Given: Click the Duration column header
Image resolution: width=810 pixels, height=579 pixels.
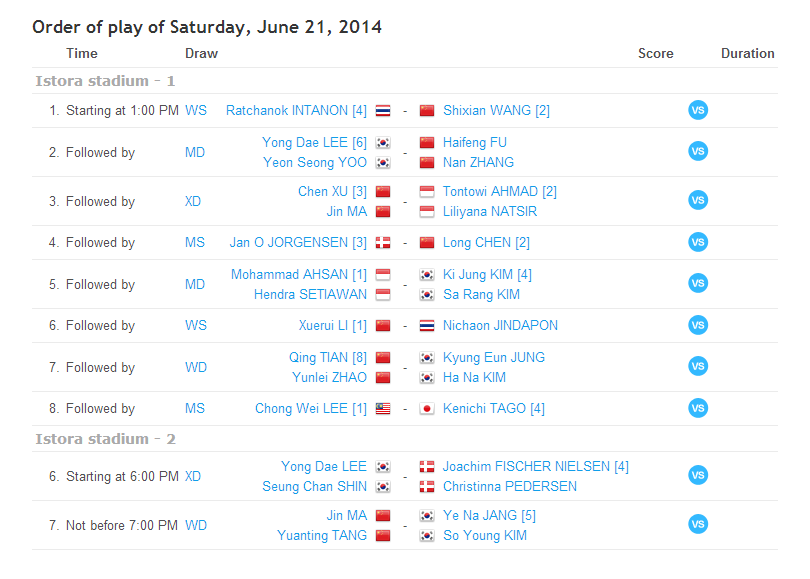Looking at the screenshot, I should [x=747, y=53].
